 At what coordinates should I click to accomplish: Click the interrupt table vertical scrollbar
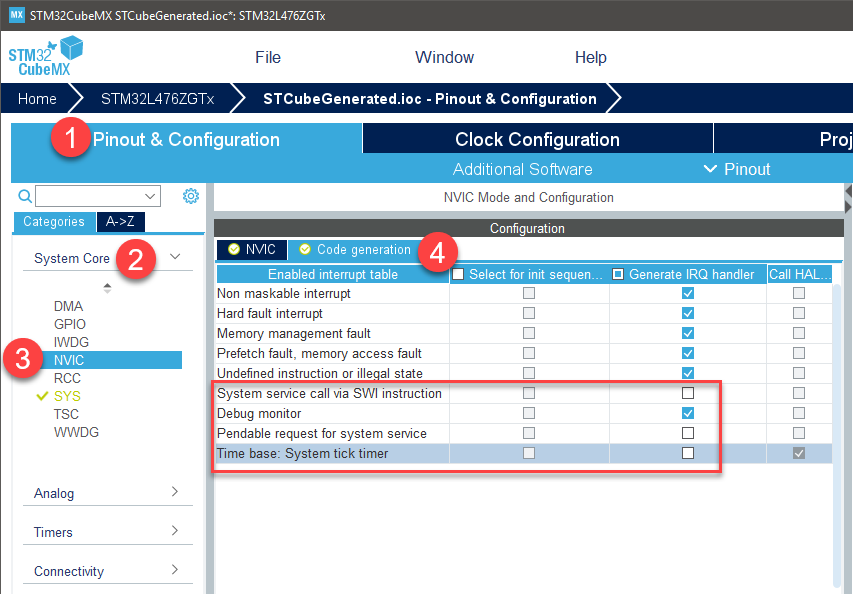pos(837,435)
